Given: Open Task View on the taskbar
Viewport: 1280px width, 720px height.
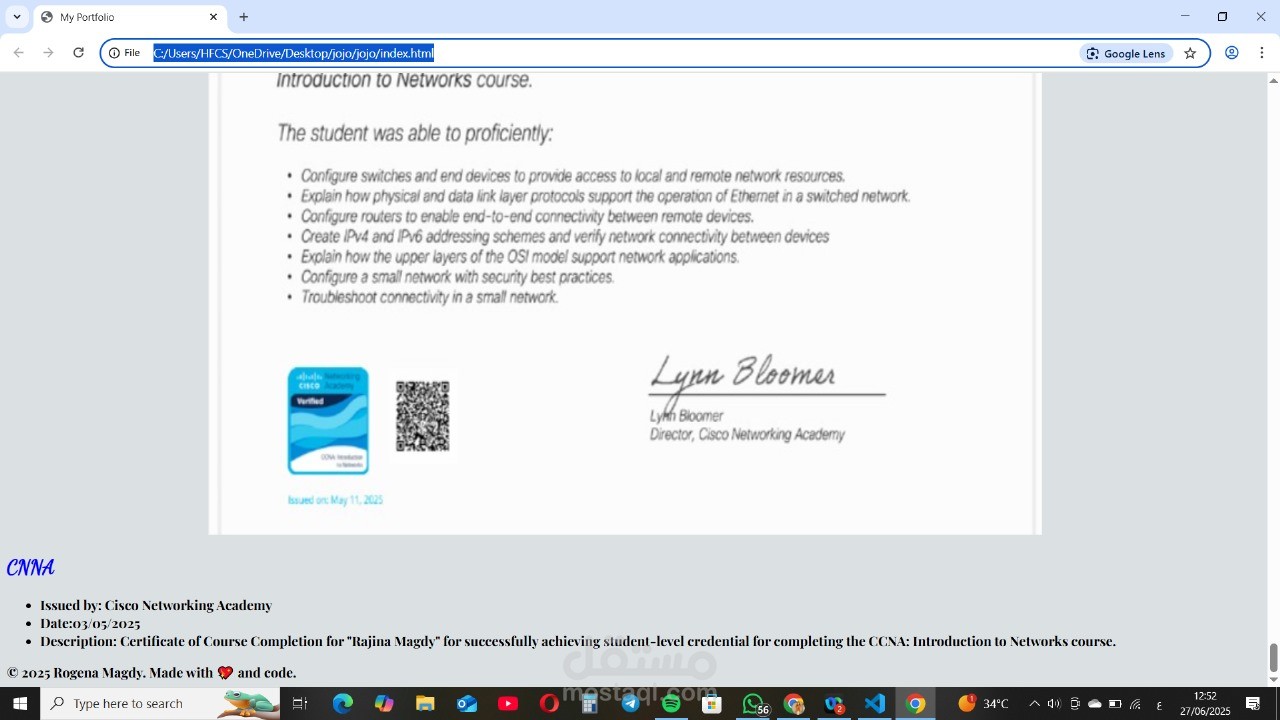Looking at the screenshot, I should click(300, 704).
